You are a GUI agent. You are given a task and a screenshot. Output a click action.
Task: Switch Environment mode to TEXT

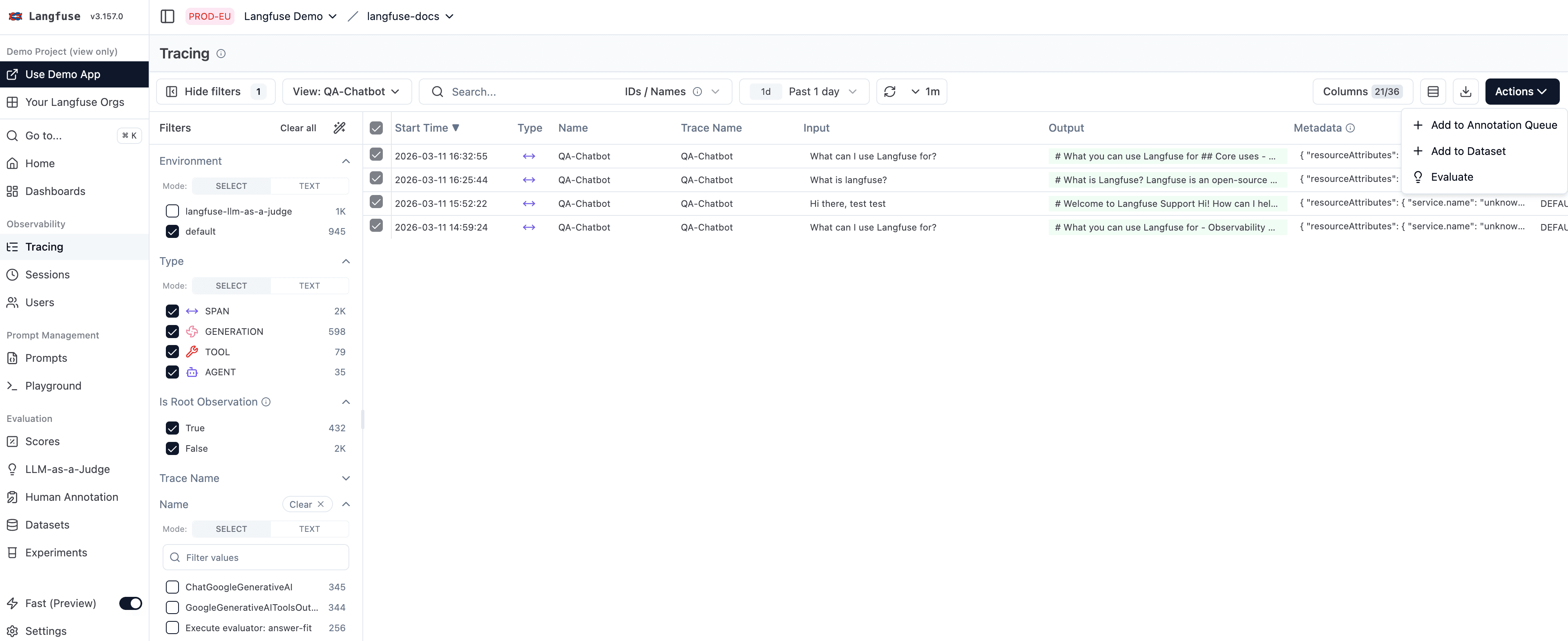(308, 186)
